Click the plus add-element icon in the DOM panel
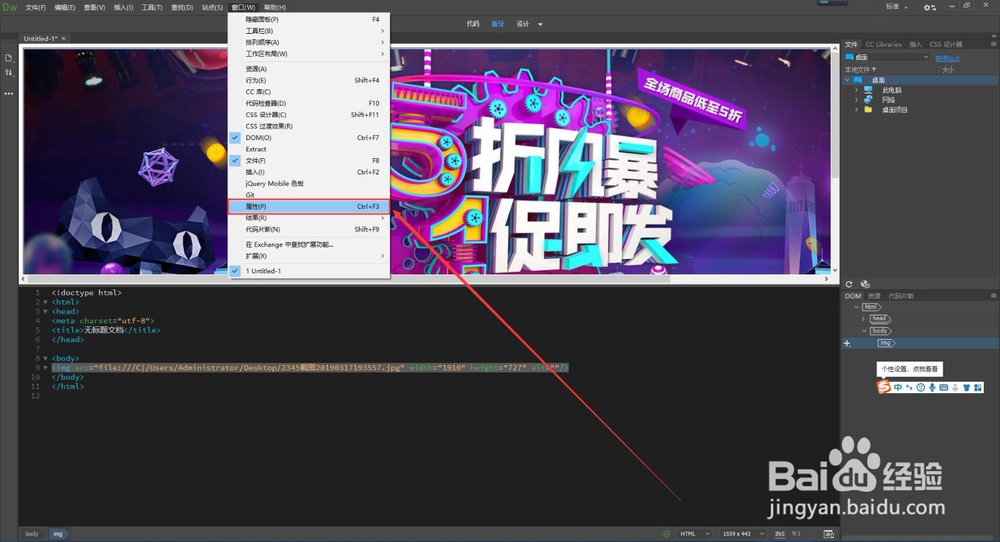Viewport: 1000px width, 542px height. coord(847,343)
